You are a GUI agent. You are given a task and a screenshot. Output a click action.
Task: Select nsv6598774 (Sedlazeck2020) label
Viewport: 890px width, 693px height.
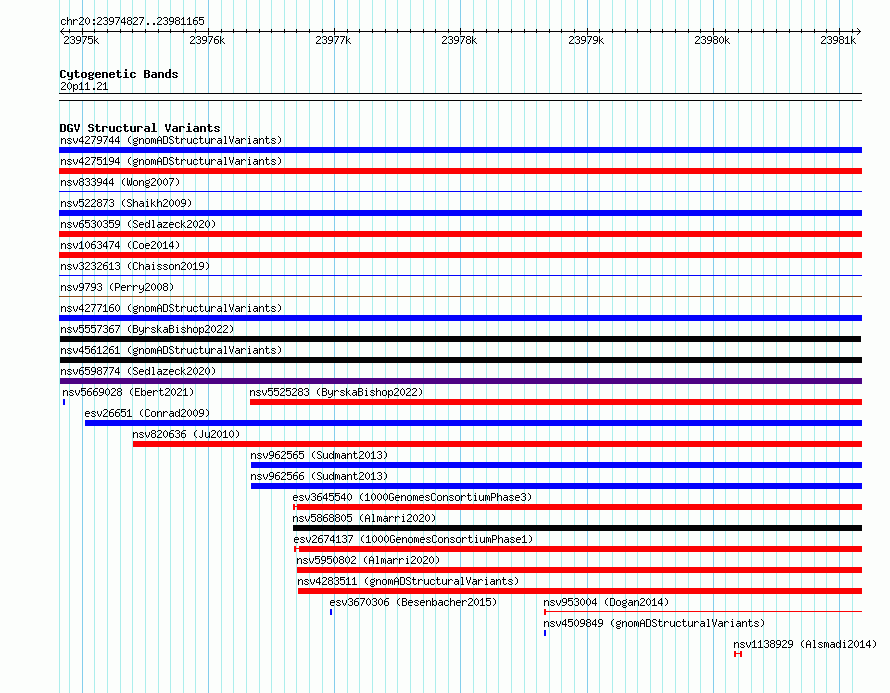[x=138, y=371]
